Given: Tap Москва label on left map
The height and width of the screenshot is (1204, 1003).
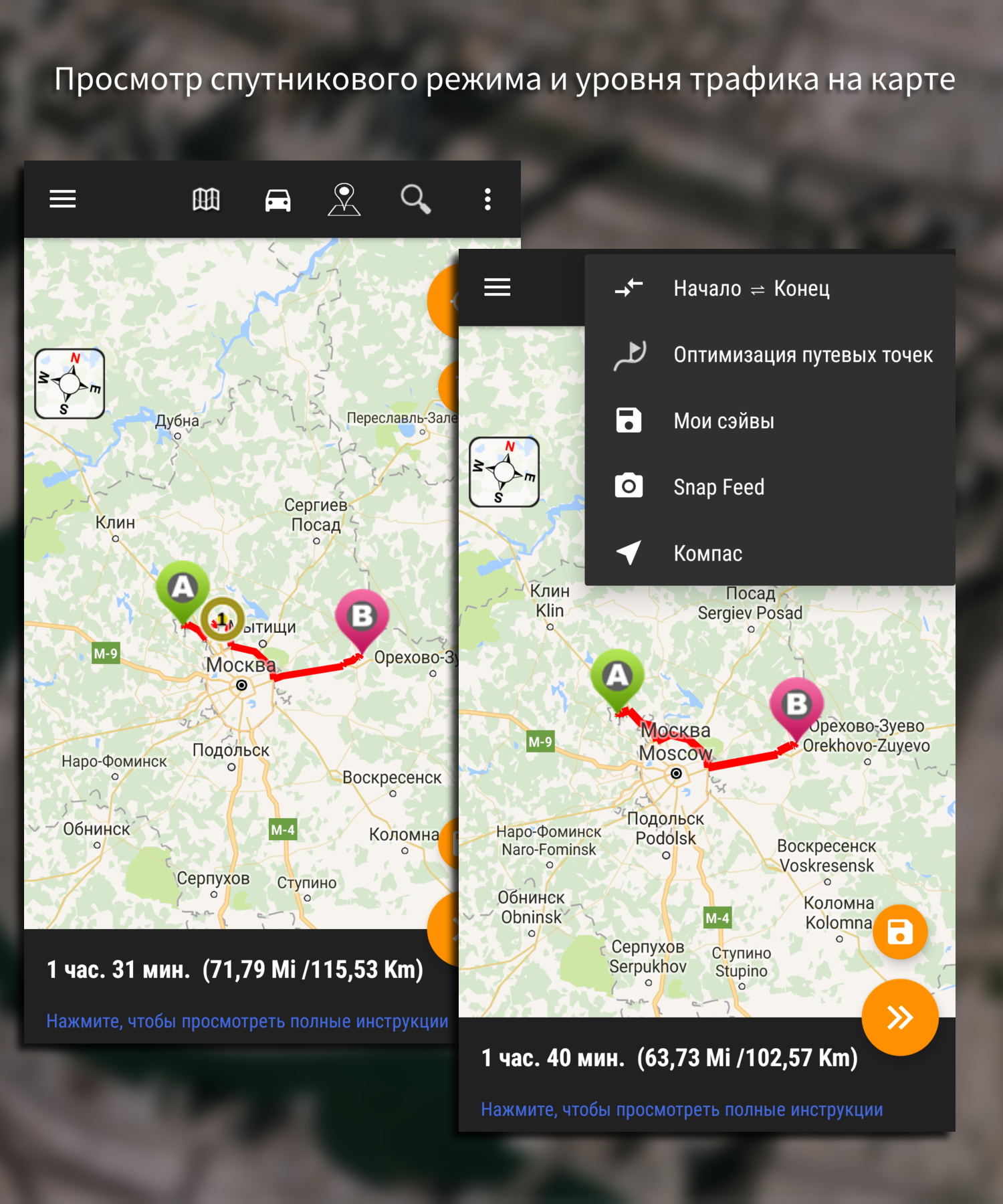Looking at the screenshot, I should point(241,665).
